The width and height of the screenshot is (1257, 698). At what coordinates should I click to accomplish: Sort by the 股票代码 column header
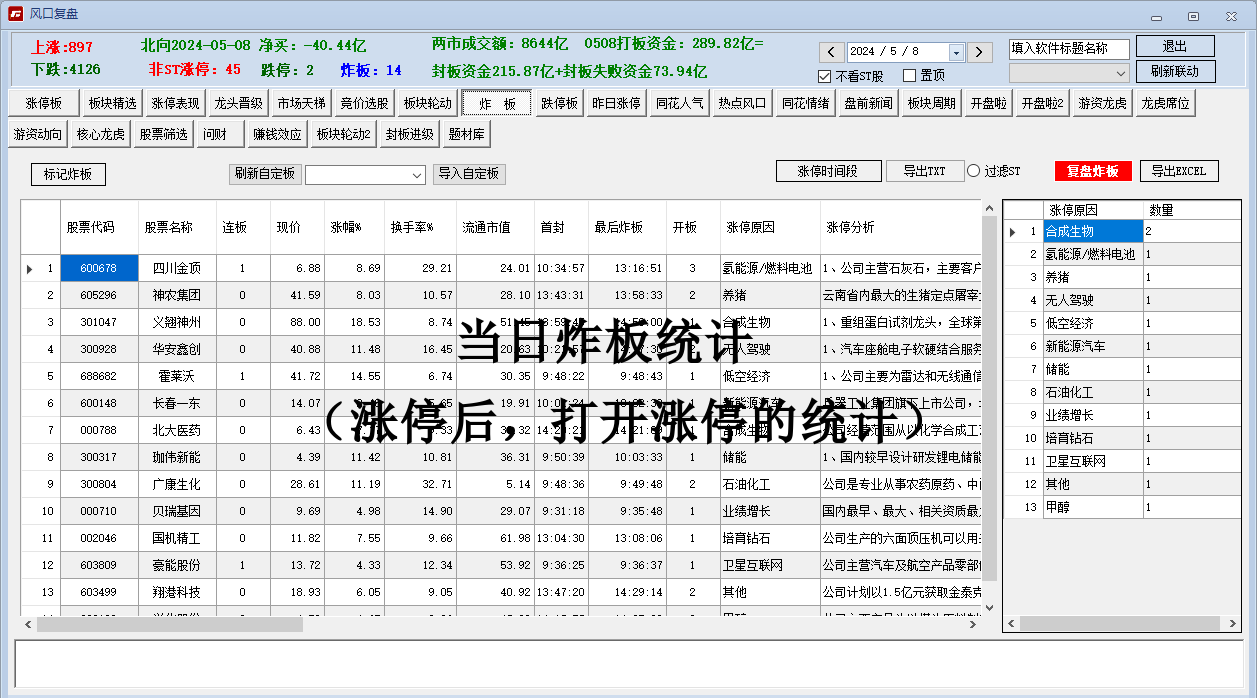tap(98, 227)
